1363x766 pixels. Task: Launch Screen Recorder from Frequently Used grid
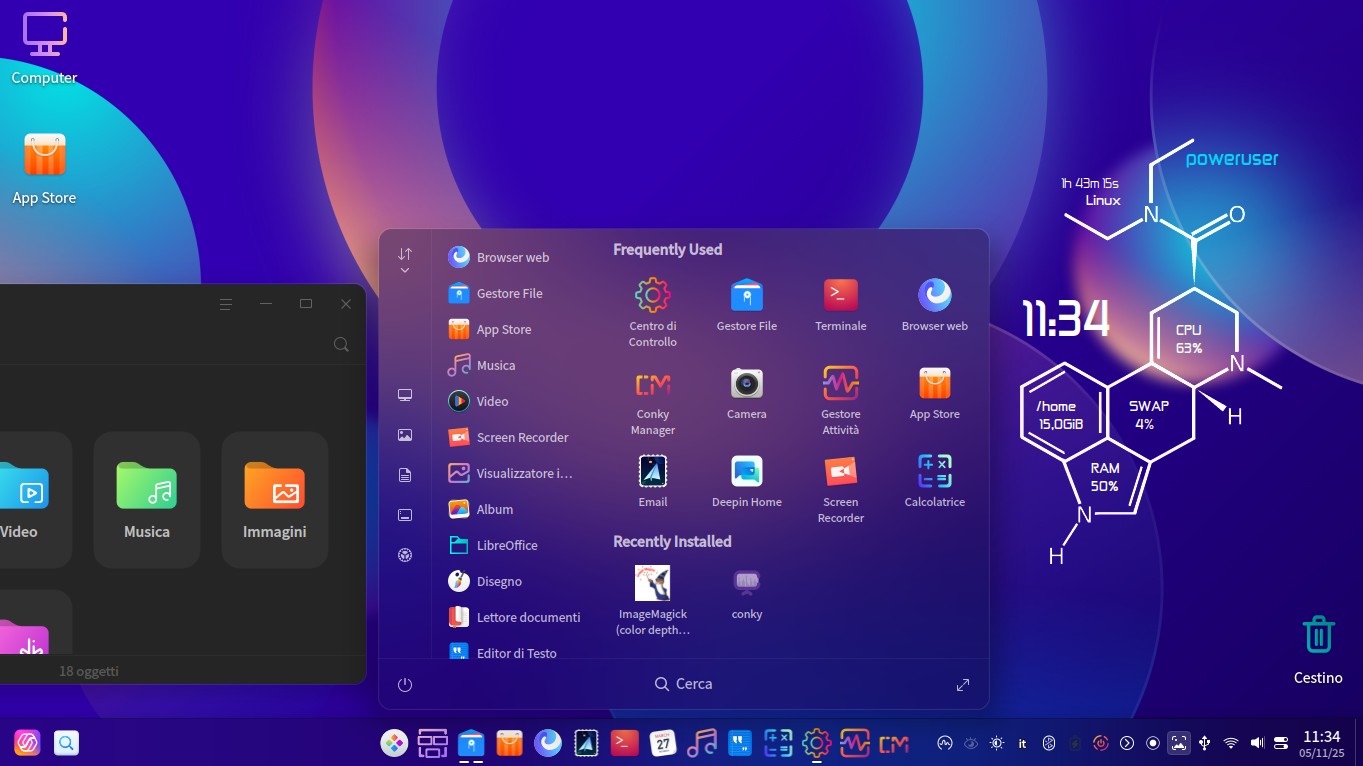(x=841, y=487)
